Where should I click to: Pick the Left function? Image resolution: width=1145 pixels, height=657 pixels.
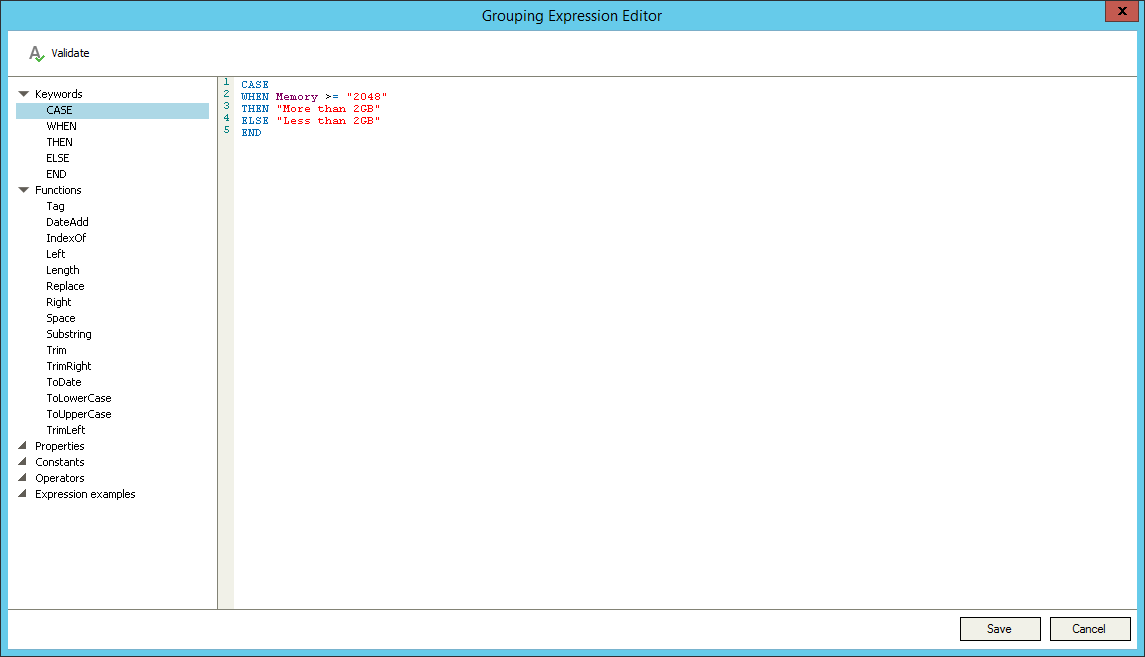(x=55, y=254)
